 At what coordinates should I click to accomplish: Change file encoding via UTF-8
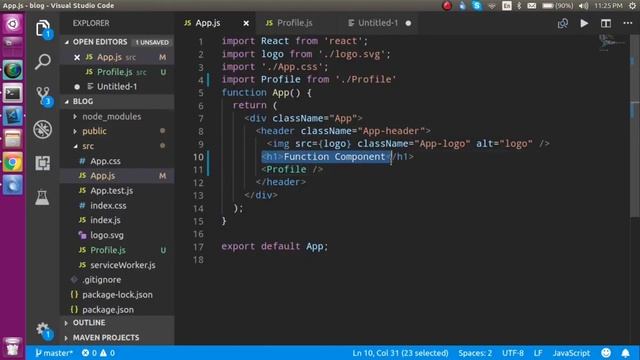click(513, 353)
